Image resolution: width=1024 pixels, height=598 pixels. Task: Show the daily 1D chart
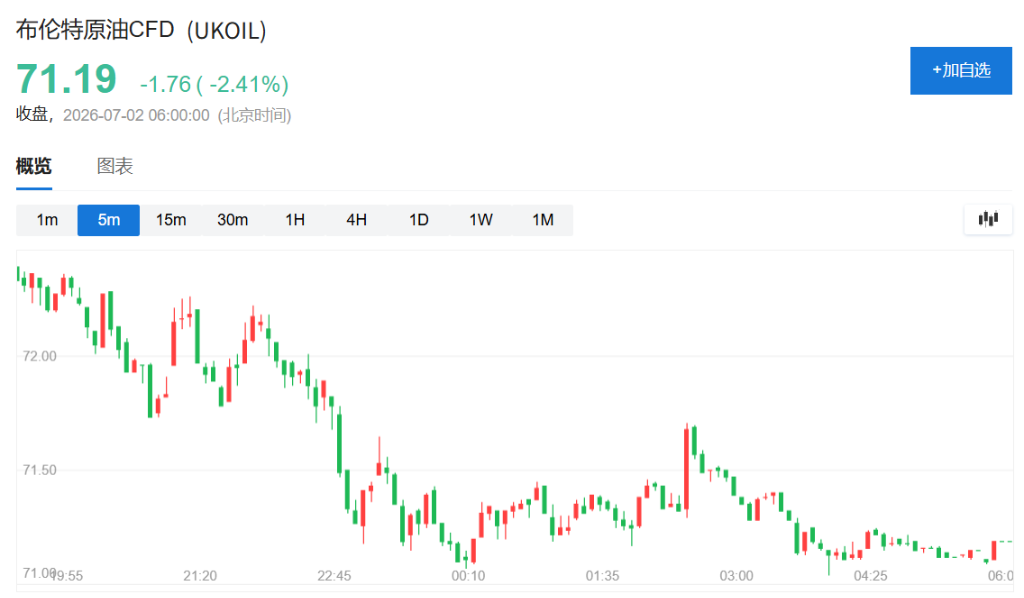click(419, 220)
